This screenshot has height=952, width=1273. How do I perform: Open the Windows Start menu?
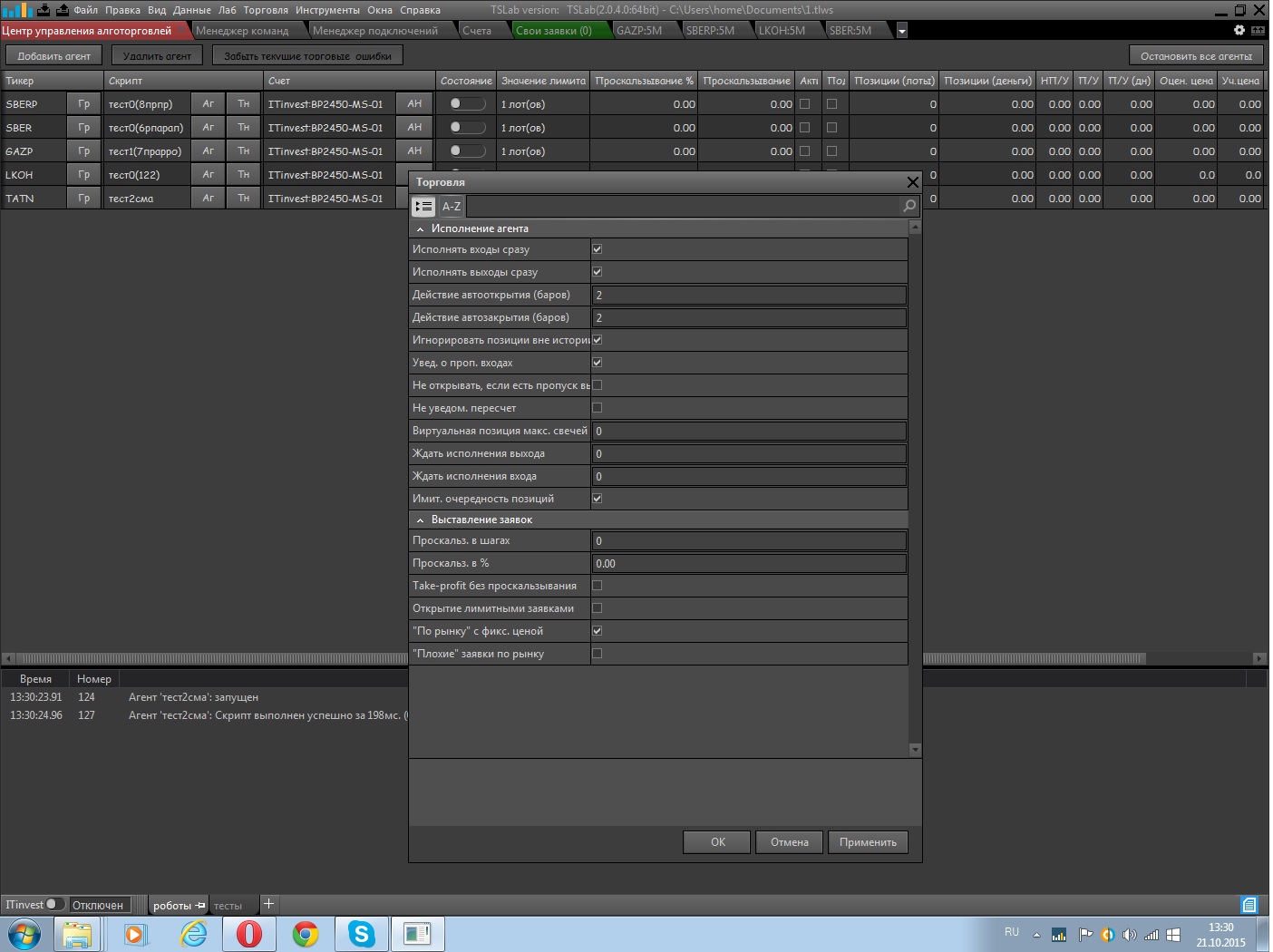[x=24, y=934]
